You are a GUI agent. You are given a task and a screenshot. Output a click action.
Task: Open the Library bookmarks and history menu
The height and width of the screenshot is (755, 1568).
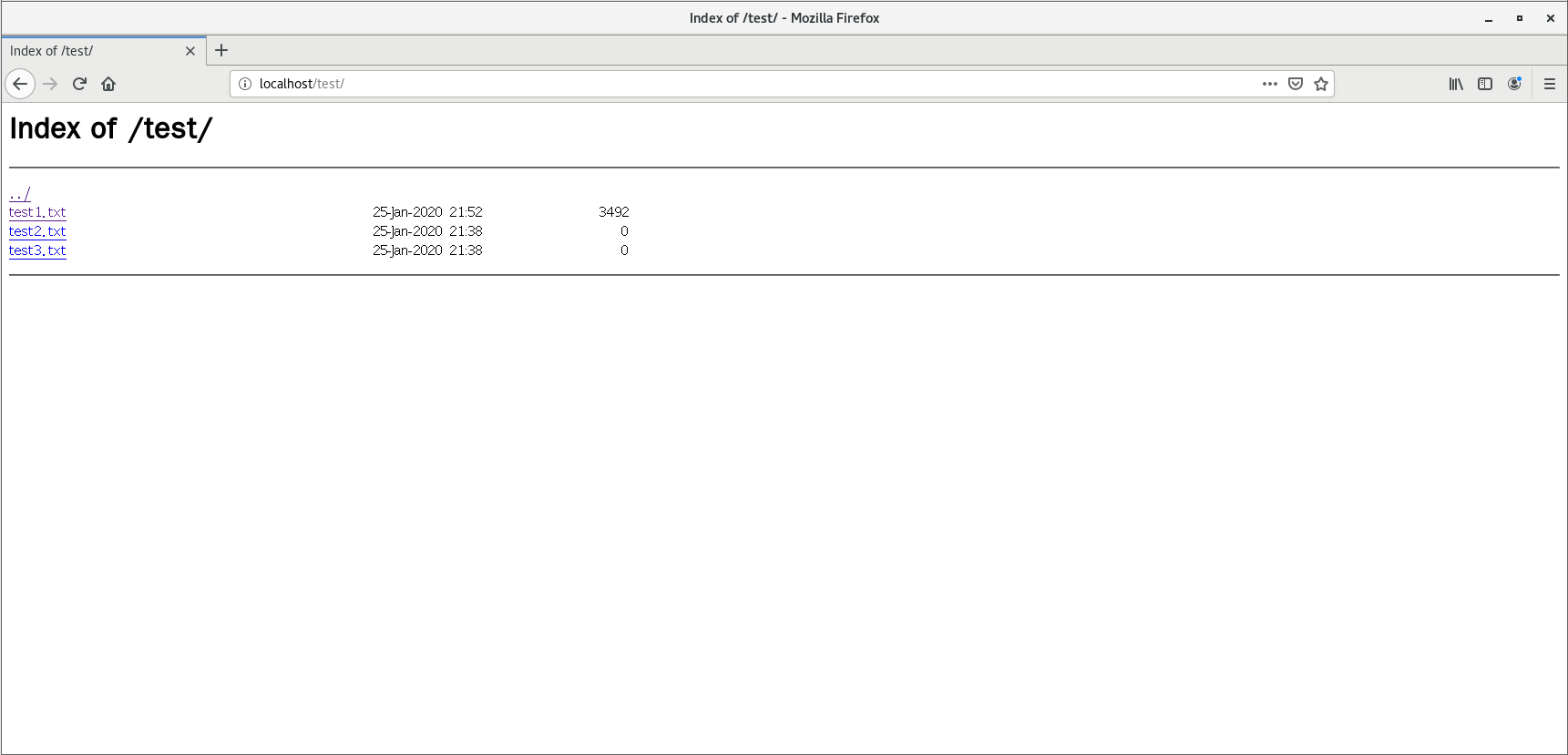coord(1456,84)
